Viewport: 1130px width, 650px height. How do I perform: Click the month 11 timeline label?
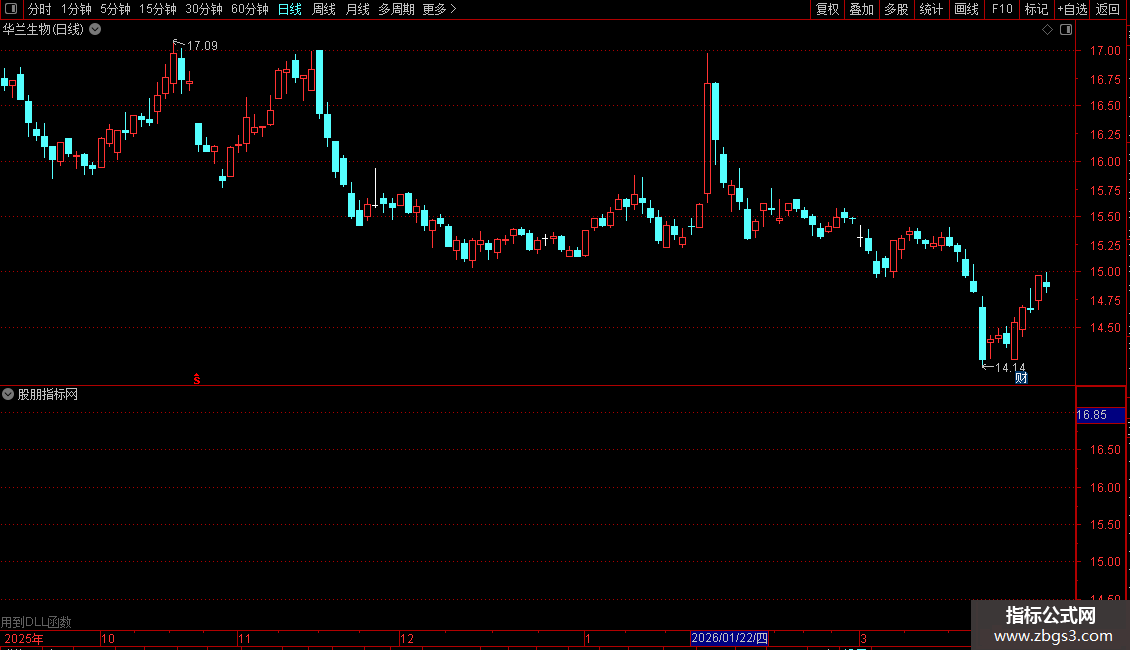[x=244, y=638]
